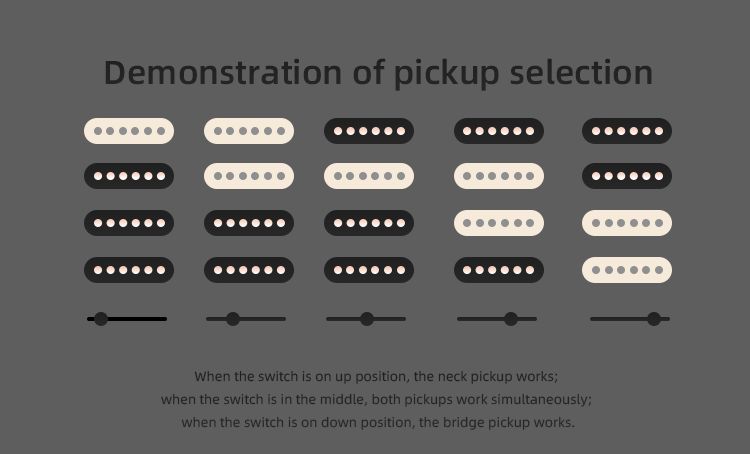Click the switch knob at the far-left position
Screen dimensions: 750x454
tap(101, 319)
